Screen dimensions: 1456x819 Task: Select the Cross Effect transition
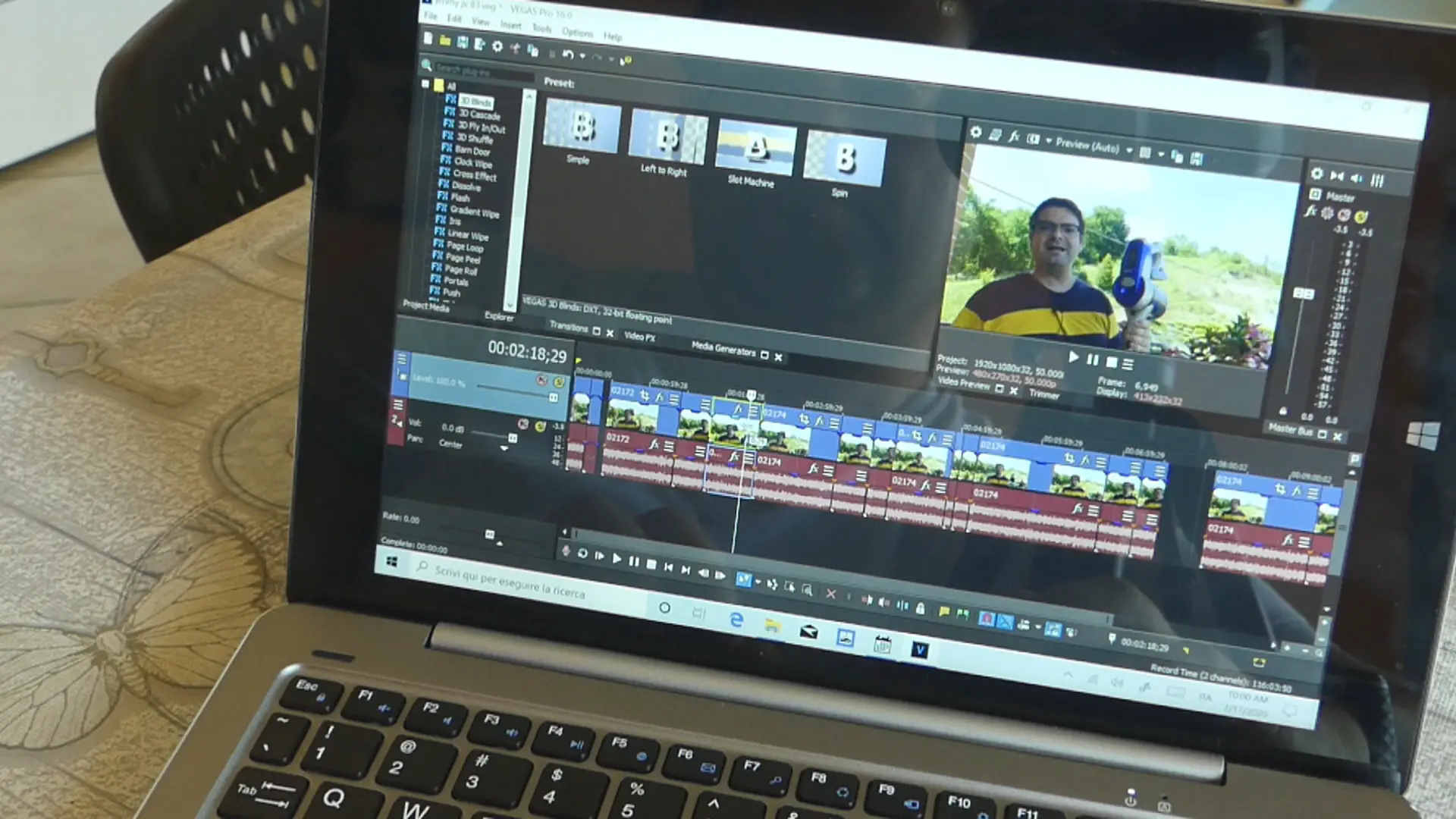click(x=475, y=175)
